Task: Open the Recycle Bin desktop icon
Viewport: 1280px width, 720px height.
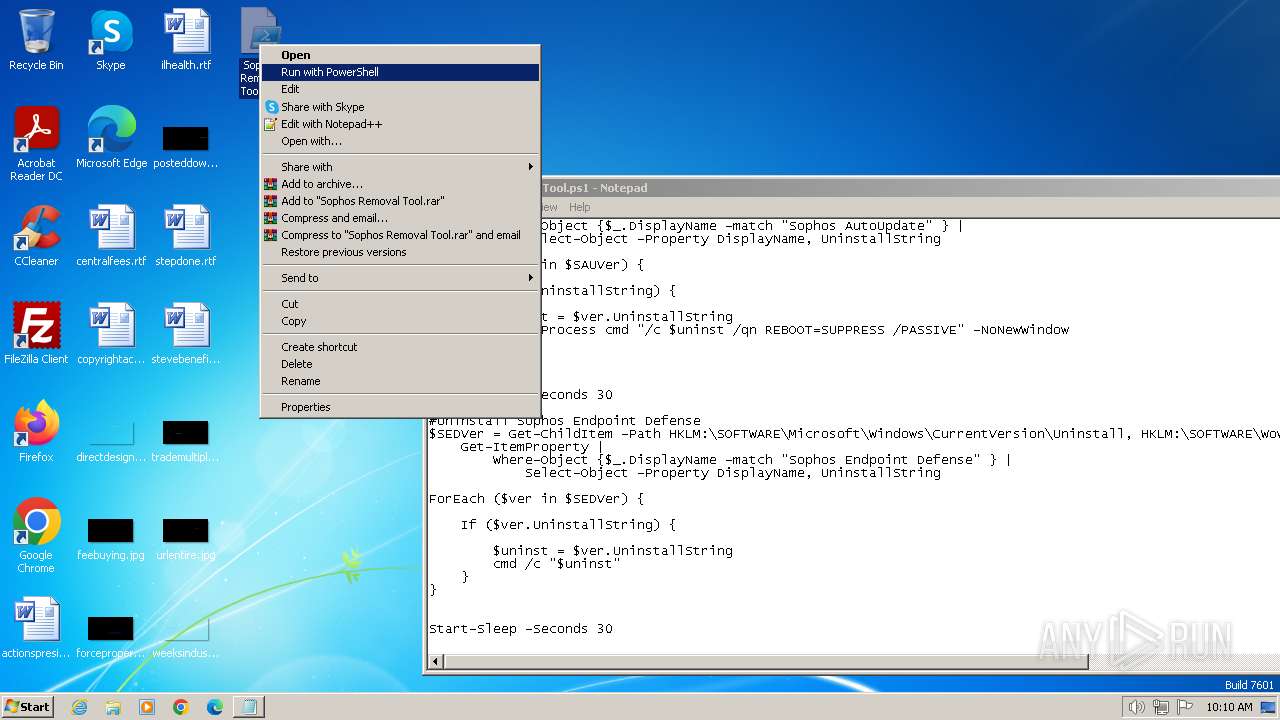Action: pos(36,40)
